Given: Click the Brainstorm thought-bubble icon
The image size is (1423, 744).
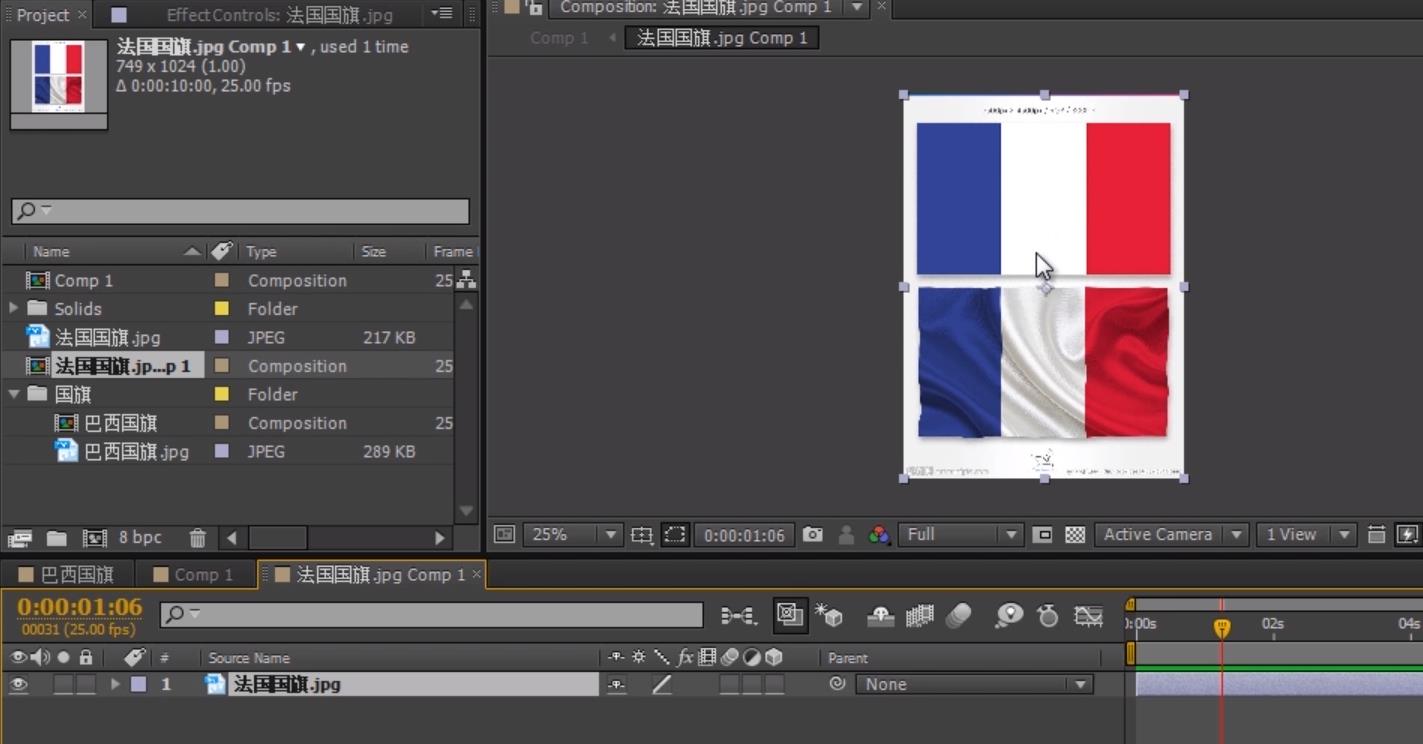Looking at the screenshot, I should [1009, 616].
